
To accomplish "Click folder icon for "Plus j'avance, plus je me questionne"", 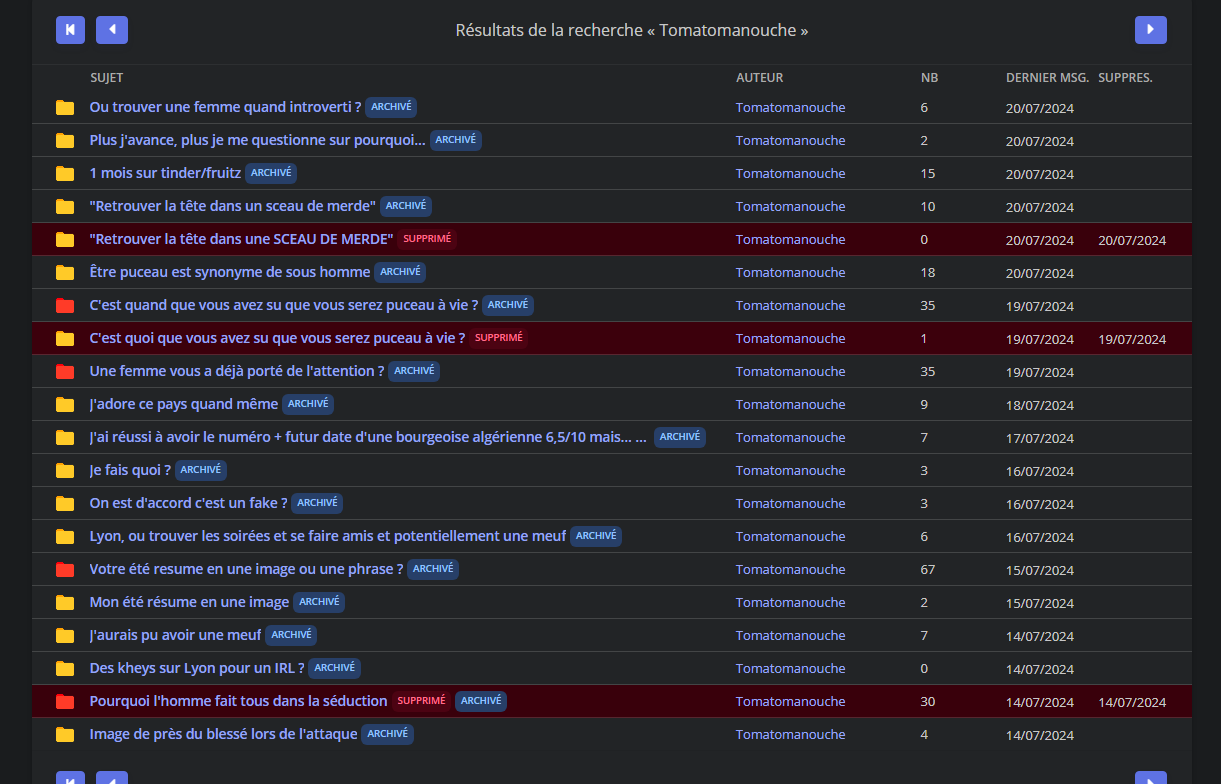I will click(x=65, y=141).
